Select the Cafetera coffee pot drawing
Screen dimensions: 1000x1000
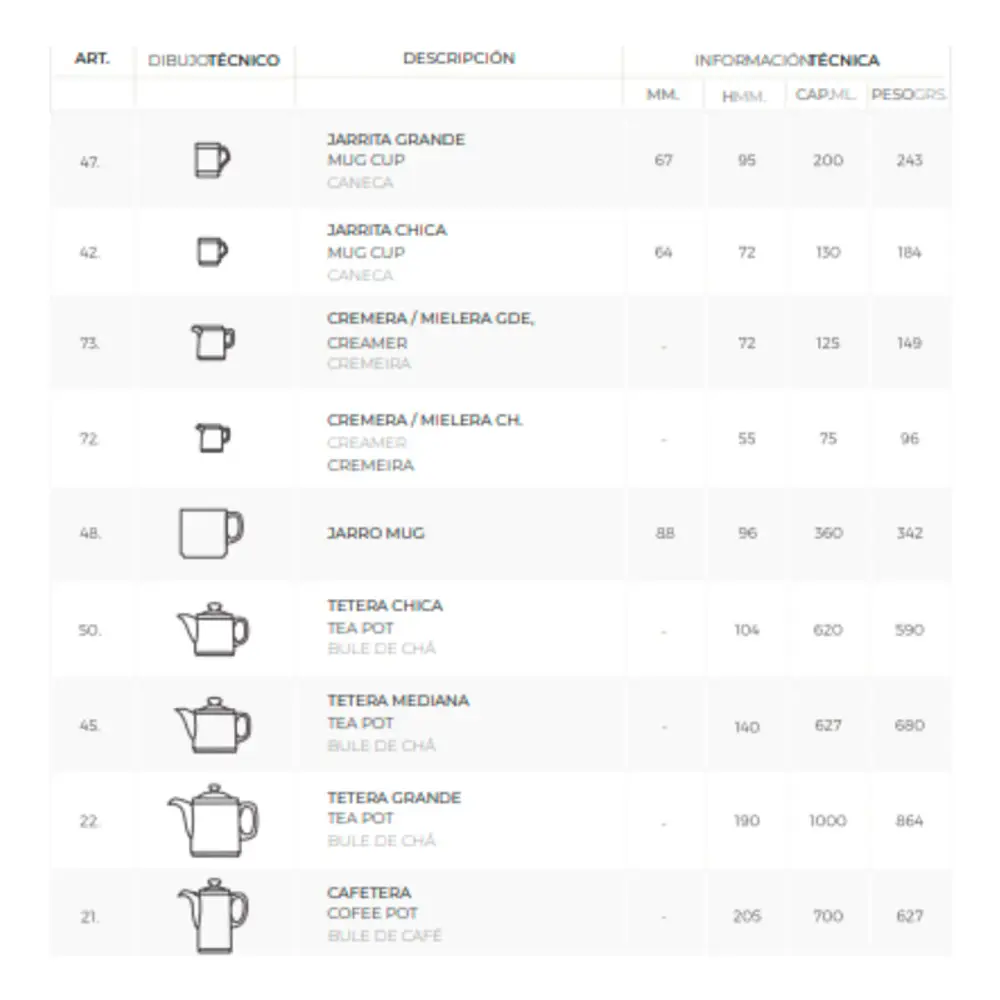click(x=213, y=915)
